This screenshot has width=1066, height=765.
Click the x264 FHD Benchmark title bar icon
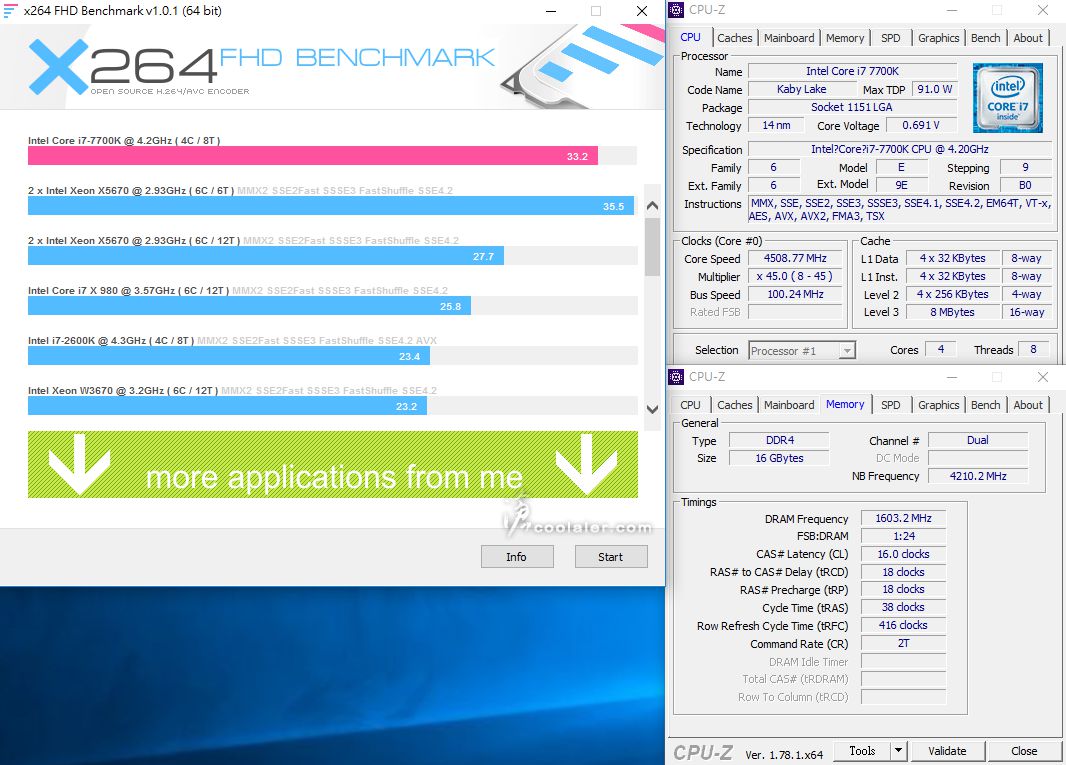coord(10,10)
